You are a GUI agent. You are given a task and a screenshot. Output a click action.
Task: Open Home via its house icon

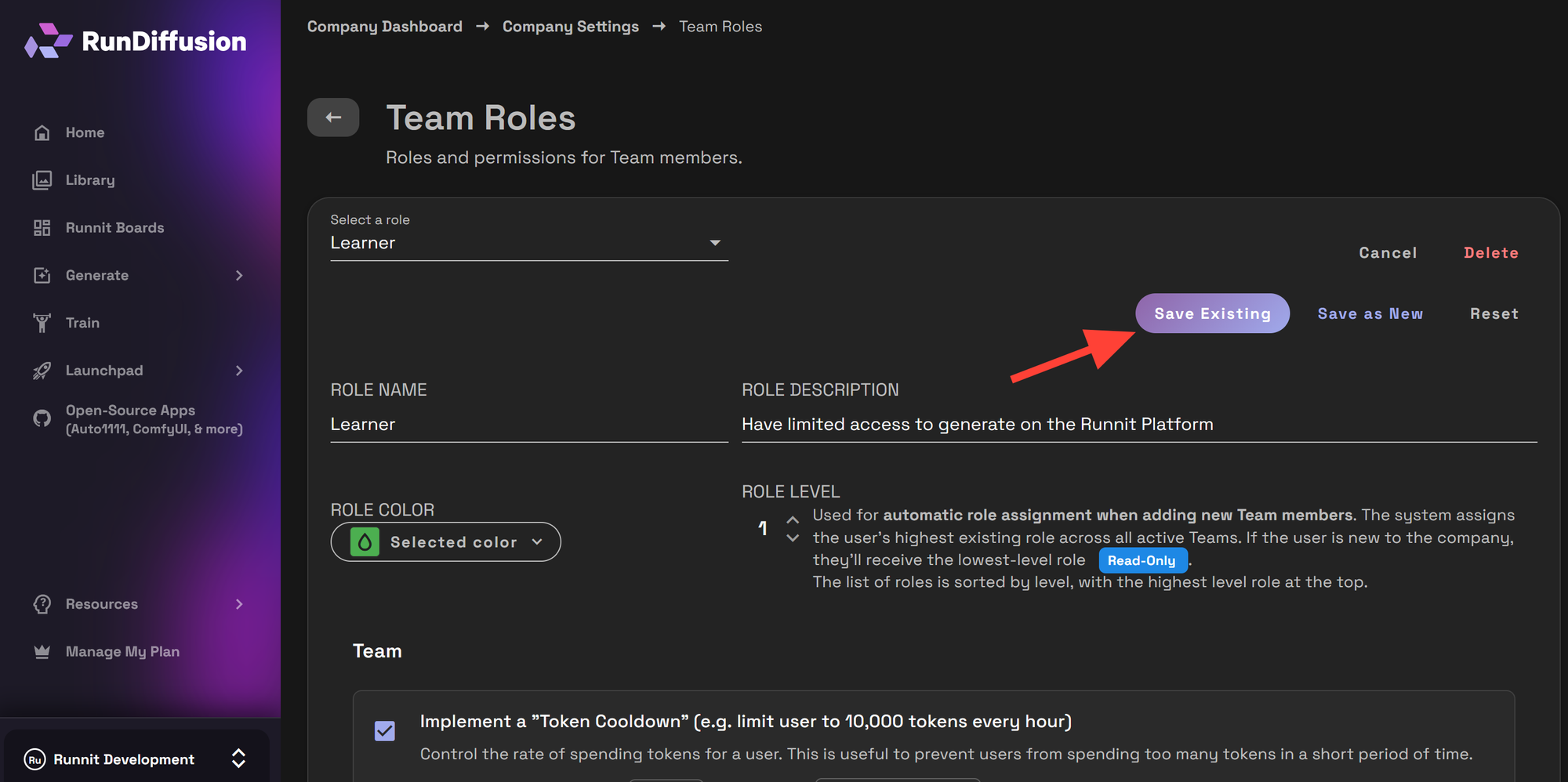(x=42, y=132)
